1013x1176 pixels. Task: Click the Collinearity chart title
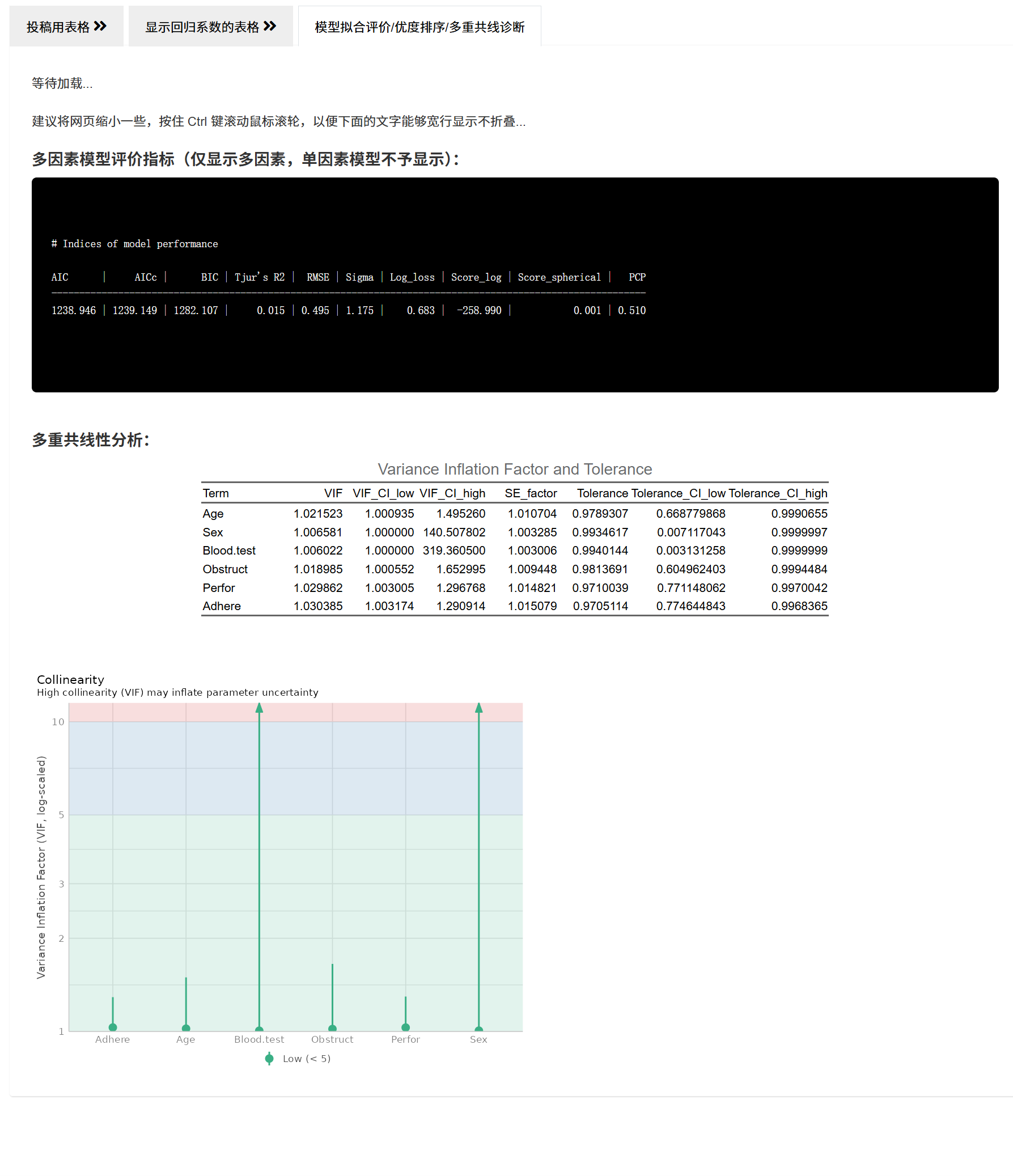70,680
